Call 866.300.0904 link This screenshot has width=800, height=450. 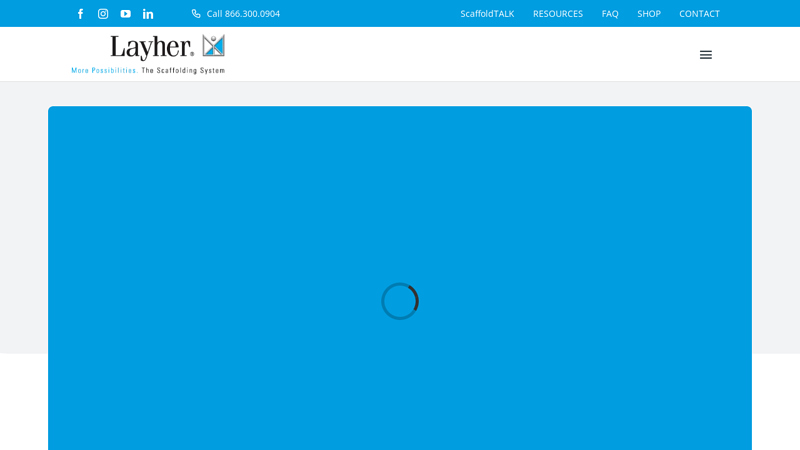(x=243, y=14)
